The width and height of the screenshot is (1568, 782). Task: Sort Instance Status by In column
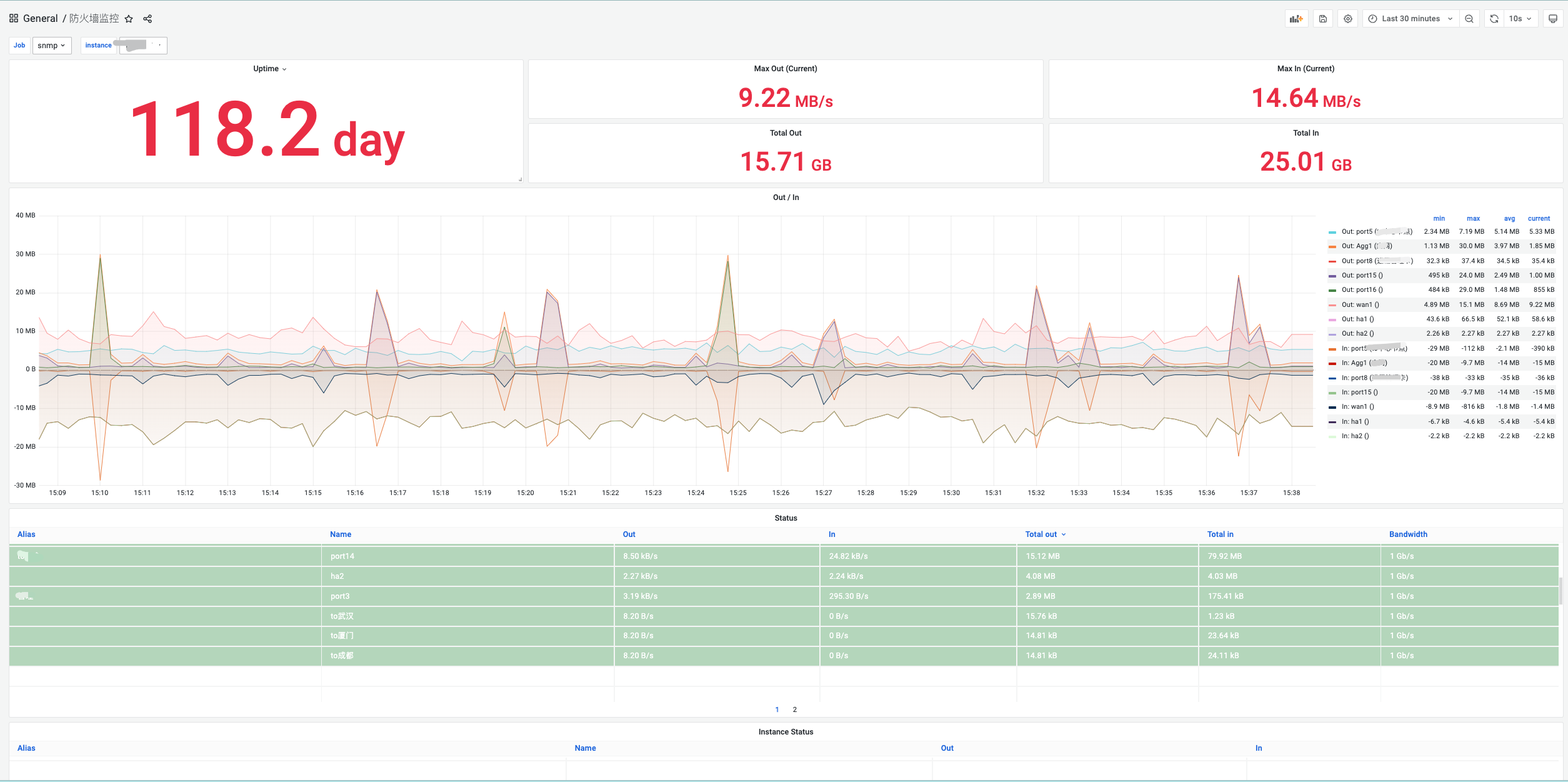click(1259, 748)
